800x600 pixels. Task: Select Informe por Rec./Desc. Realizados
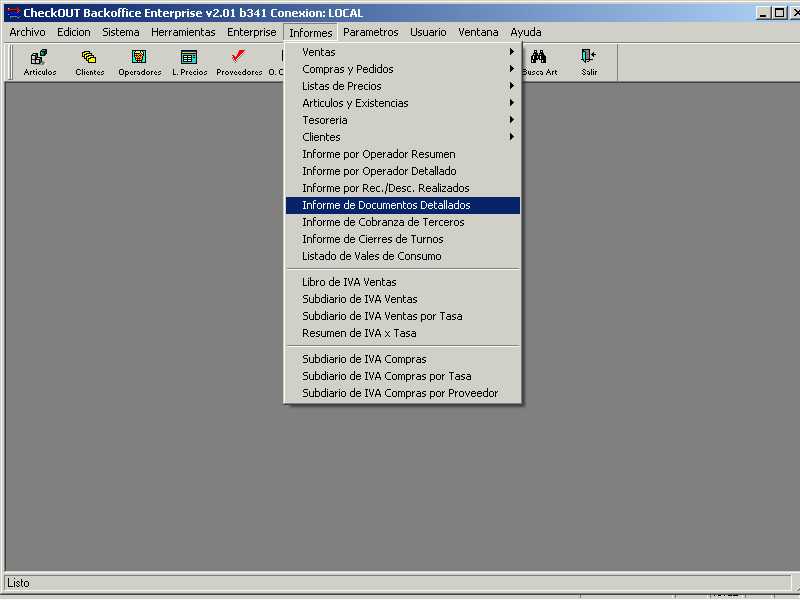[403, 188]
